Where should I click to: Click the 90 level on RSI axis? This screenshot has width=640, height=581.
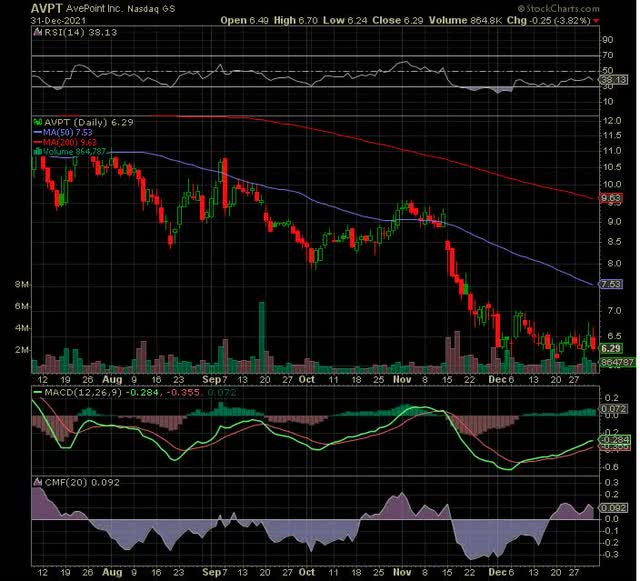(608, 40)
